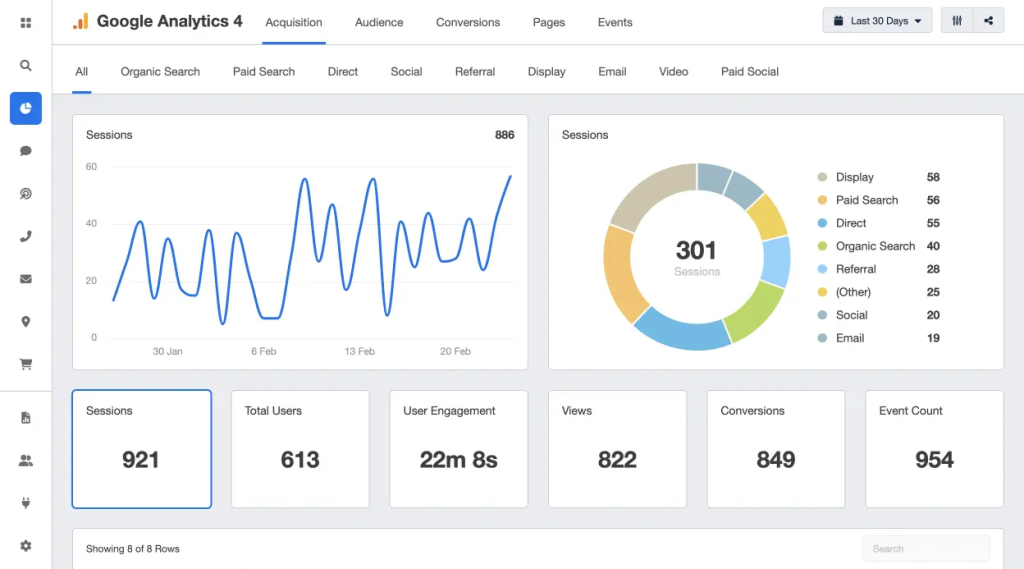Image resolution: width=1024 pixels, height=569 pixels.
Task: Select the Paid Search sub-tab
Action: [x=264, y=72]
